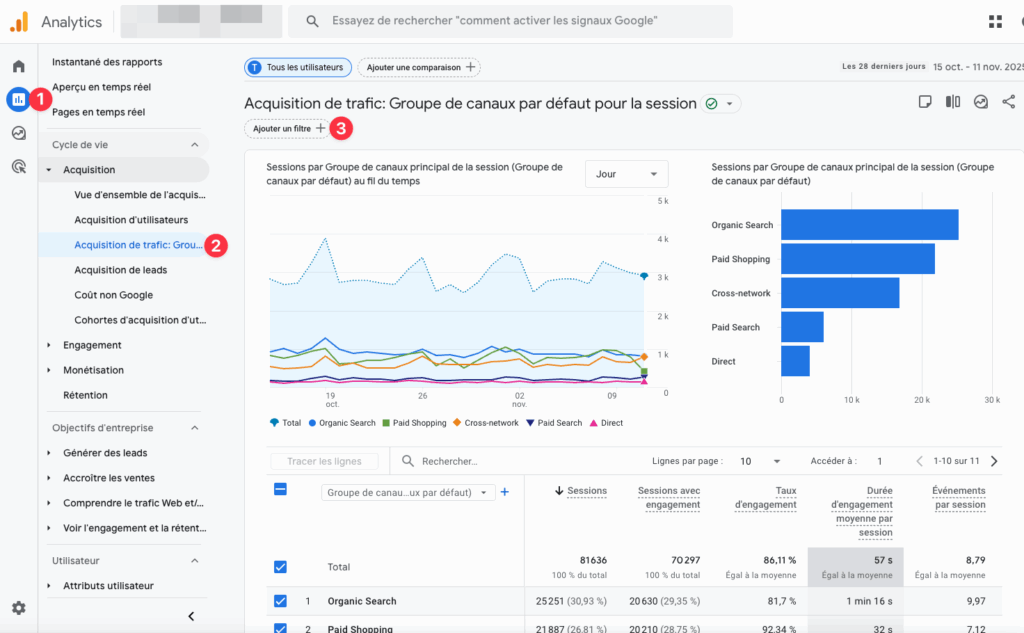Toggle the select-all rows header checkbox

click(280, 490)
